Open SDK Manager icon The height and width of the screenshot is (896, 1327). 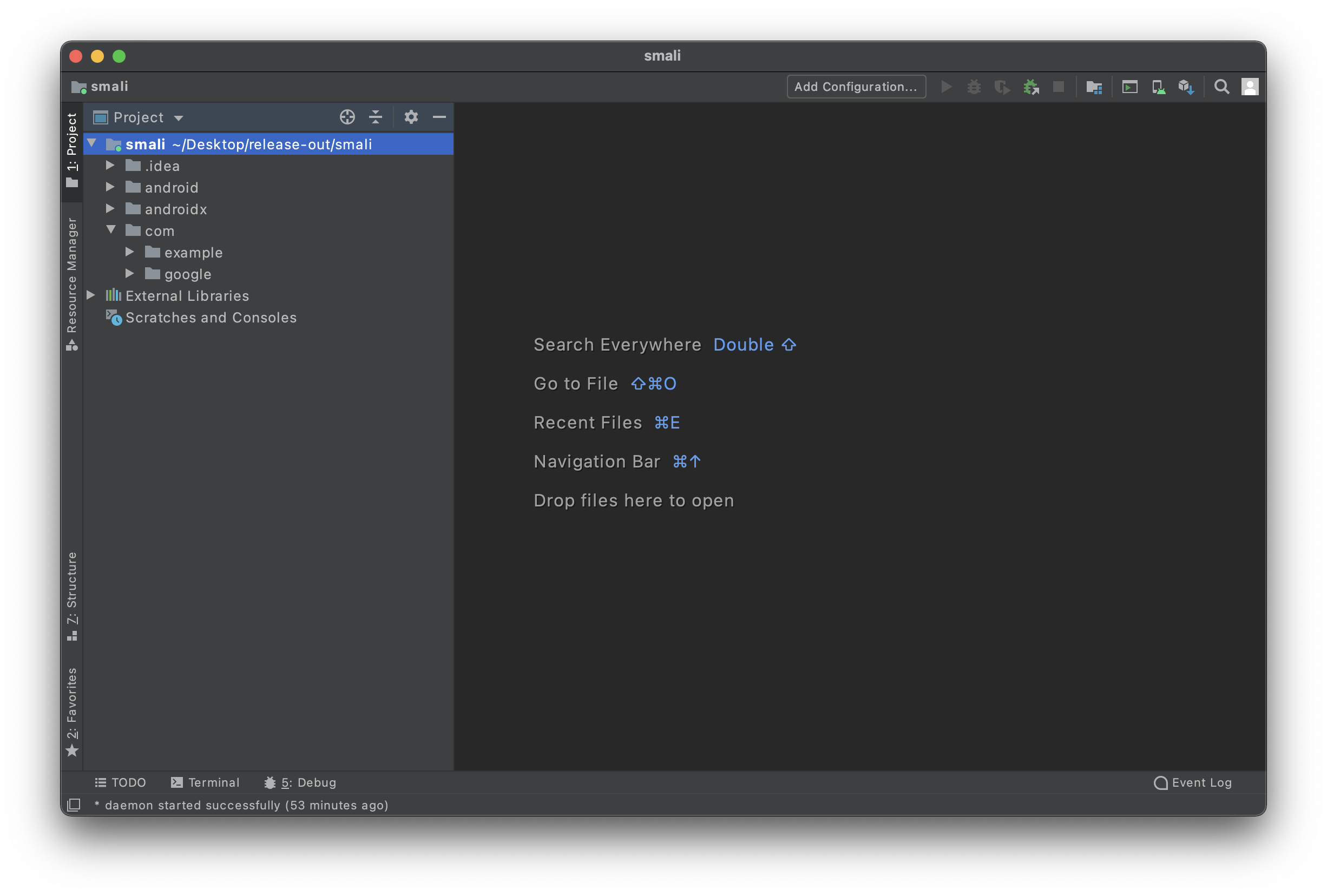(x=1186, y=87)
